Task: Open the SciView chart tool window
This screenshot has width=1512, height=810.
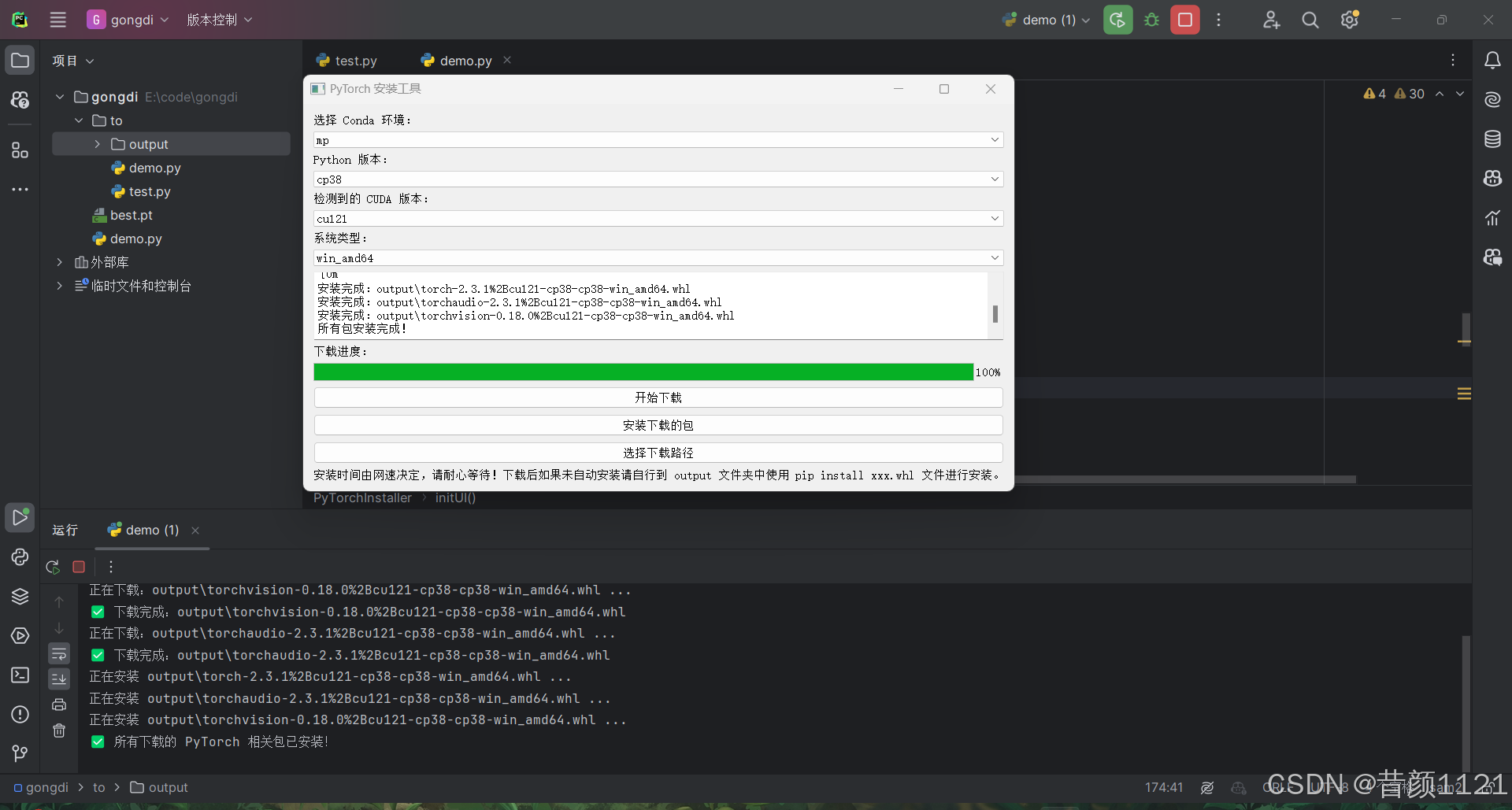Action: (1492, 218)
